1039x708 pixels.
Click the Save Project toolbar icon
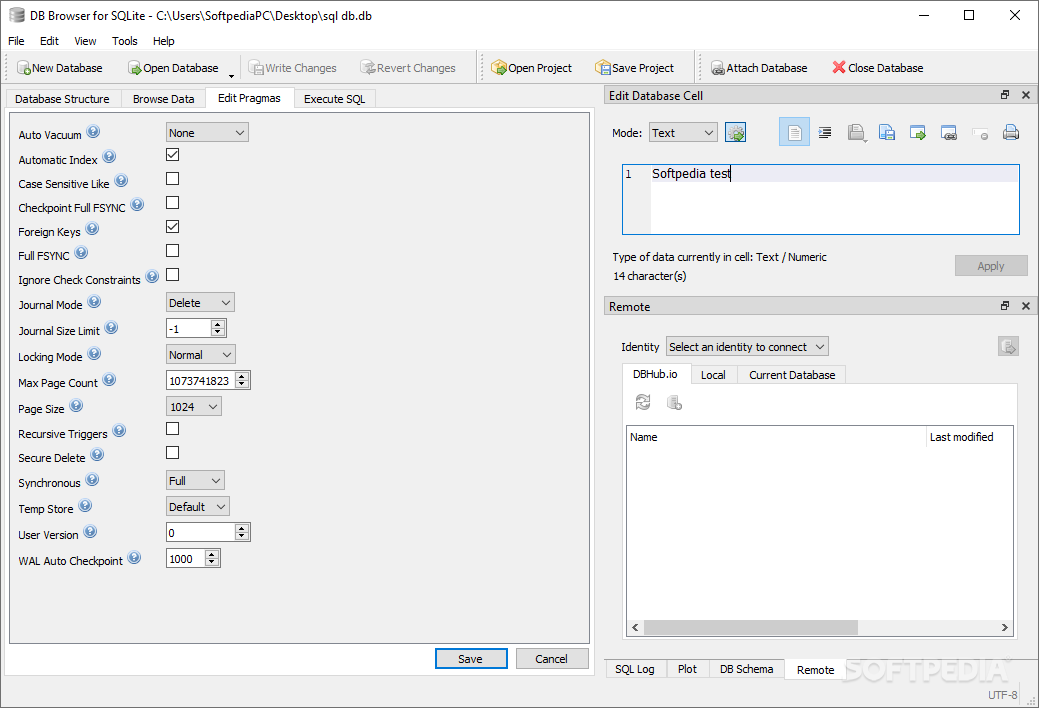(x=602, y=68)
